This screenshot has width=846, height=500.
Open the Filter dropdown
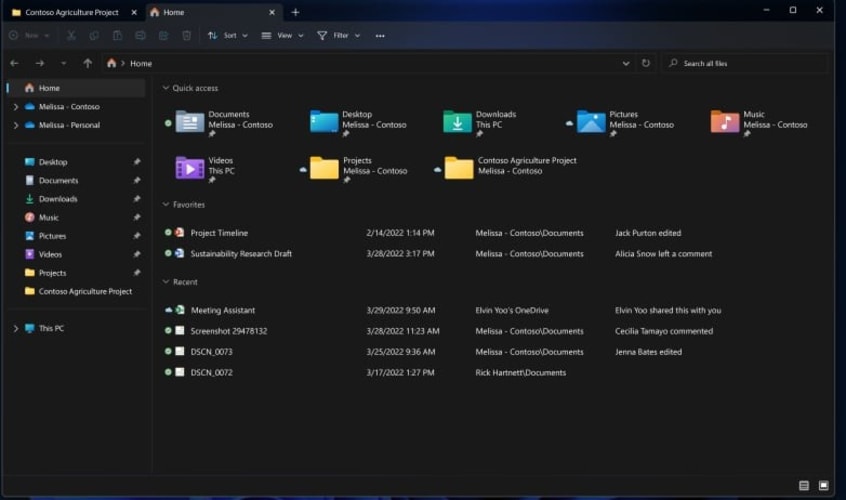tap(339, 36)
